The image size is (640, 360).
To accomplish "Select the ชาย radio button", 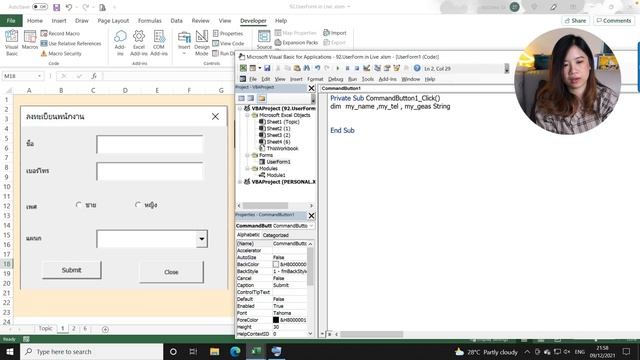I will coord(79,204).
